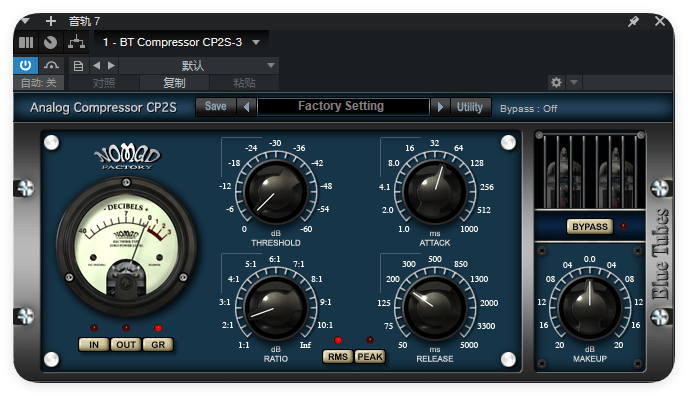Viewport: 688px width, 396px height.
Task: Click the 复制 copy button
Action: (x=174, y=82)
